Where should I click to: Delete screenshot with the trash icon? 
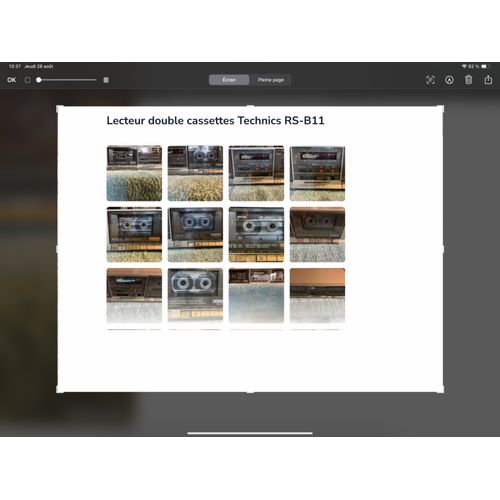(469, 80)
